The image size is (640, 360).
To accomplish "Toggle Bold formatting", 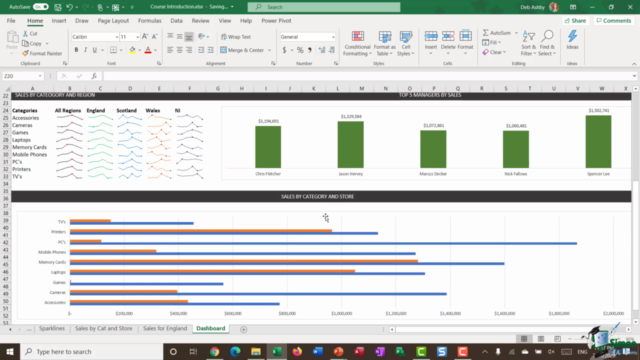I will click(x=76, y=50).
